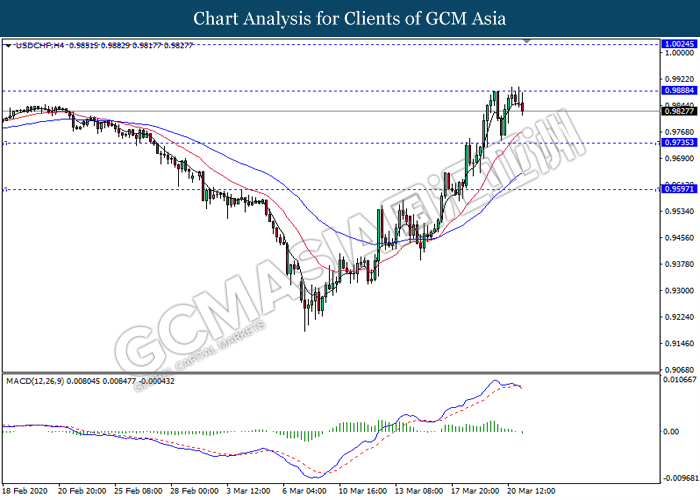Select the 0.97353 support level label
The height and width of the screenshot is (500, 700).
click(x=679, y=142)
